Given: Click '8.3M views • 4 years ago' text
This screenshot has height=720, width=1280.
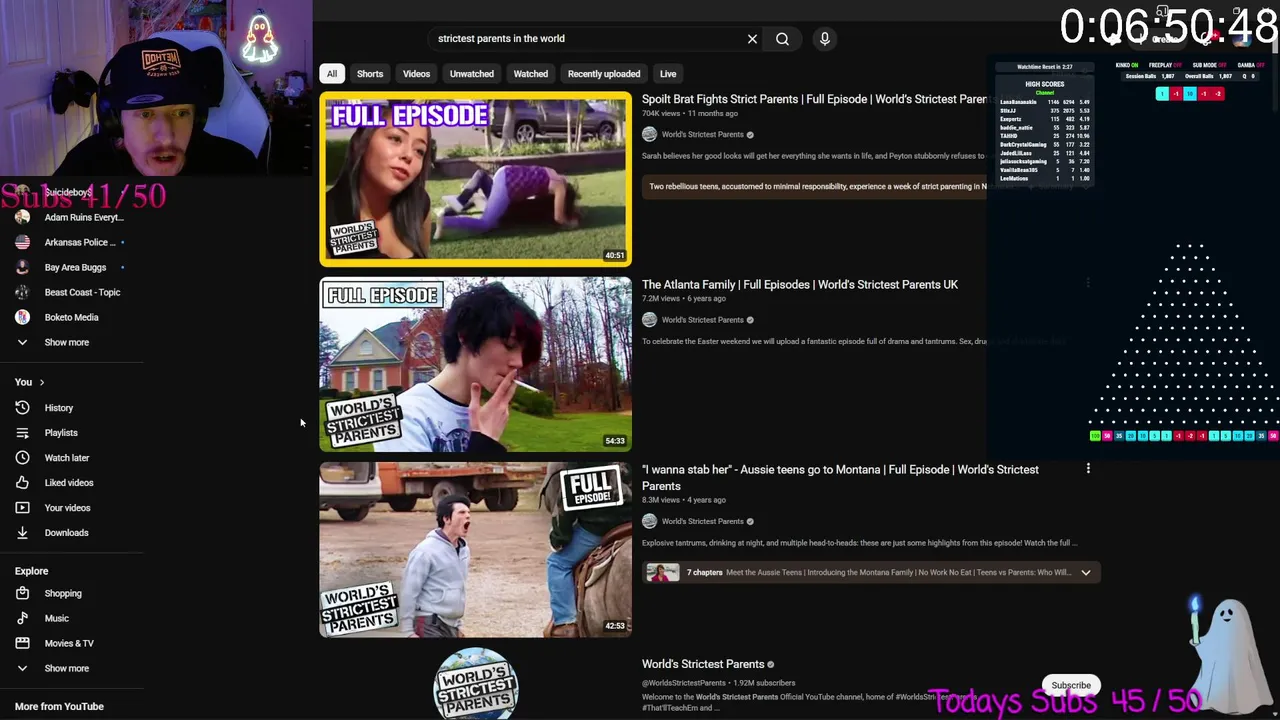Looking at the screenshot, I should [x=684, y=500].
